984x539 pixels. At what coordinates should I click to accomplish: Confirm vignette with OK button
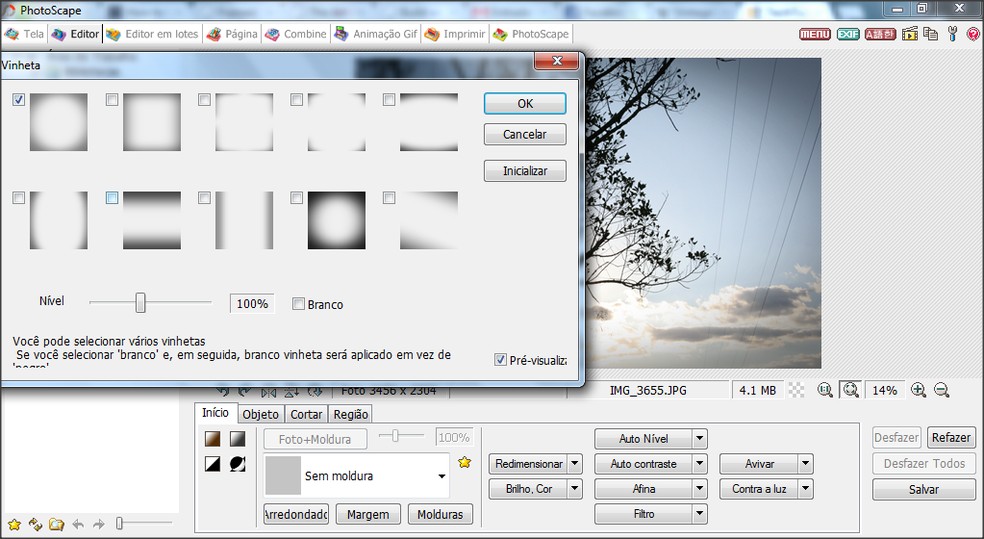click(x=525, y=104)
